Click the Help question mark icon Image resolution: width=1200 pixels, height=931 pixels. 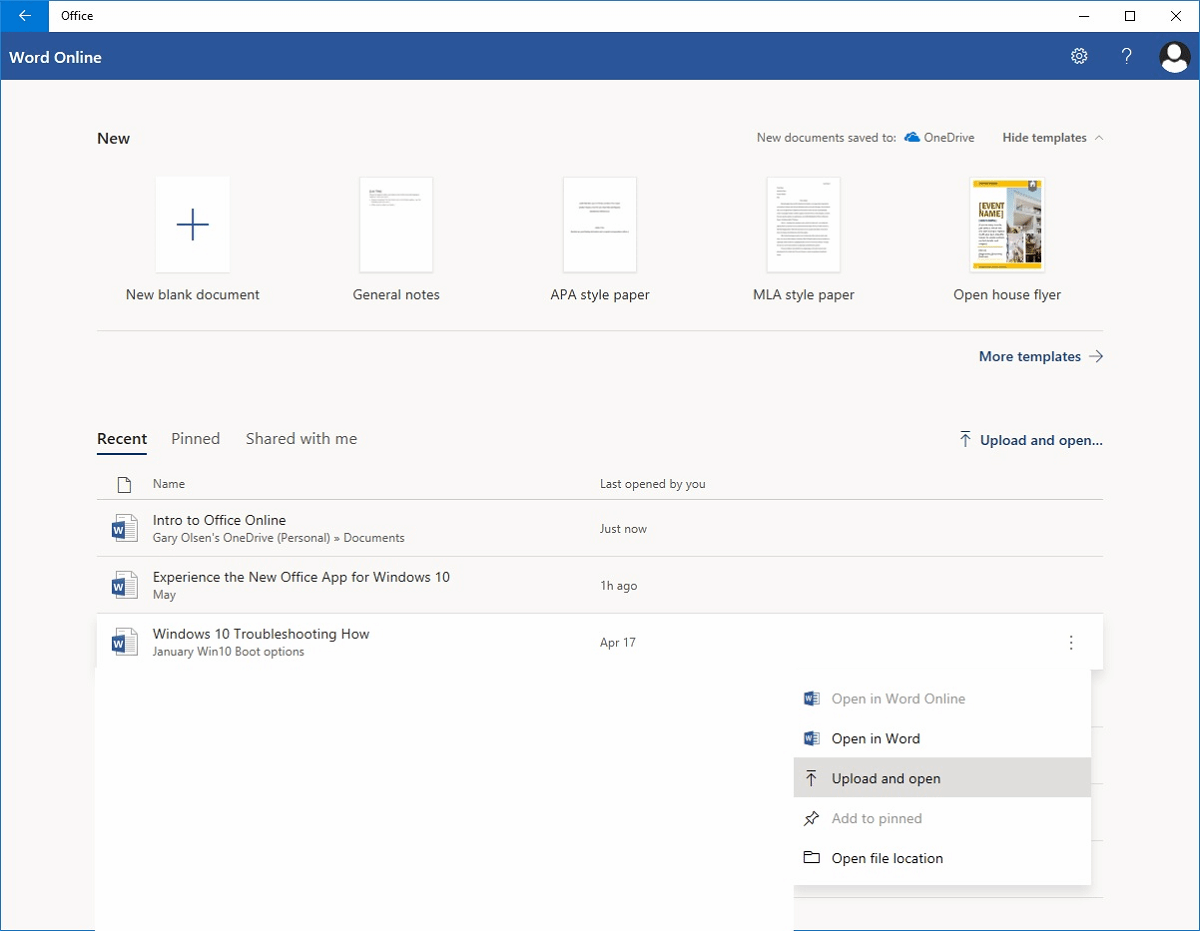pos(1127,56)
